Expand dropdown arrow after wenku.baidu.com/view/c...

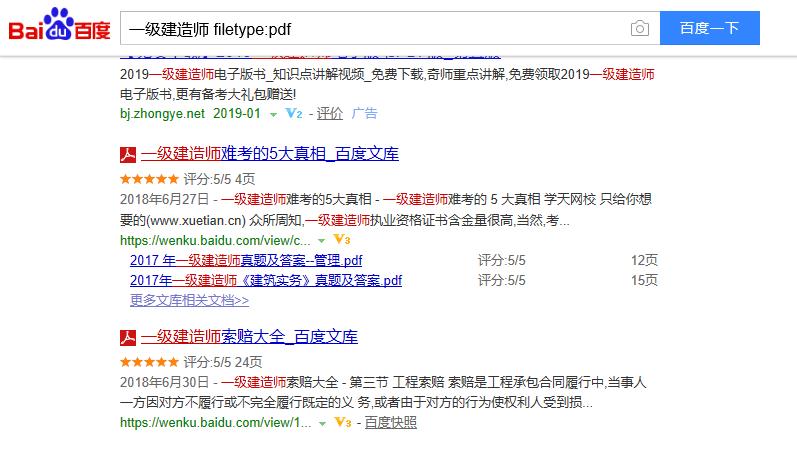pos(322,241)
